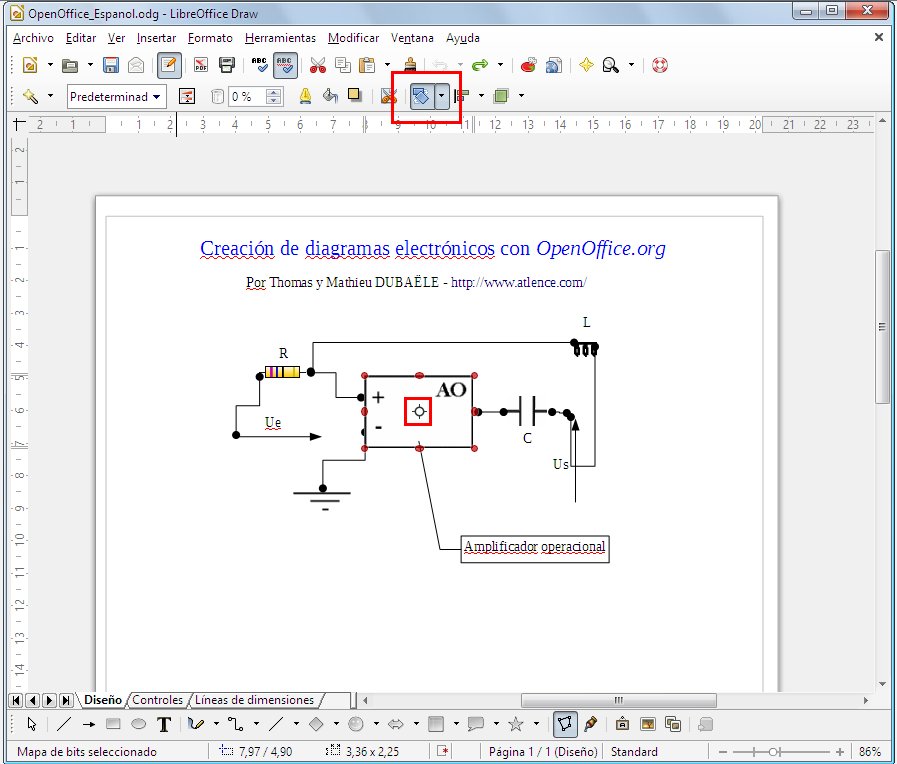Switch to the Controles layer tab
This screenshot has width=897, height=764.
click(x=157, y=700)
